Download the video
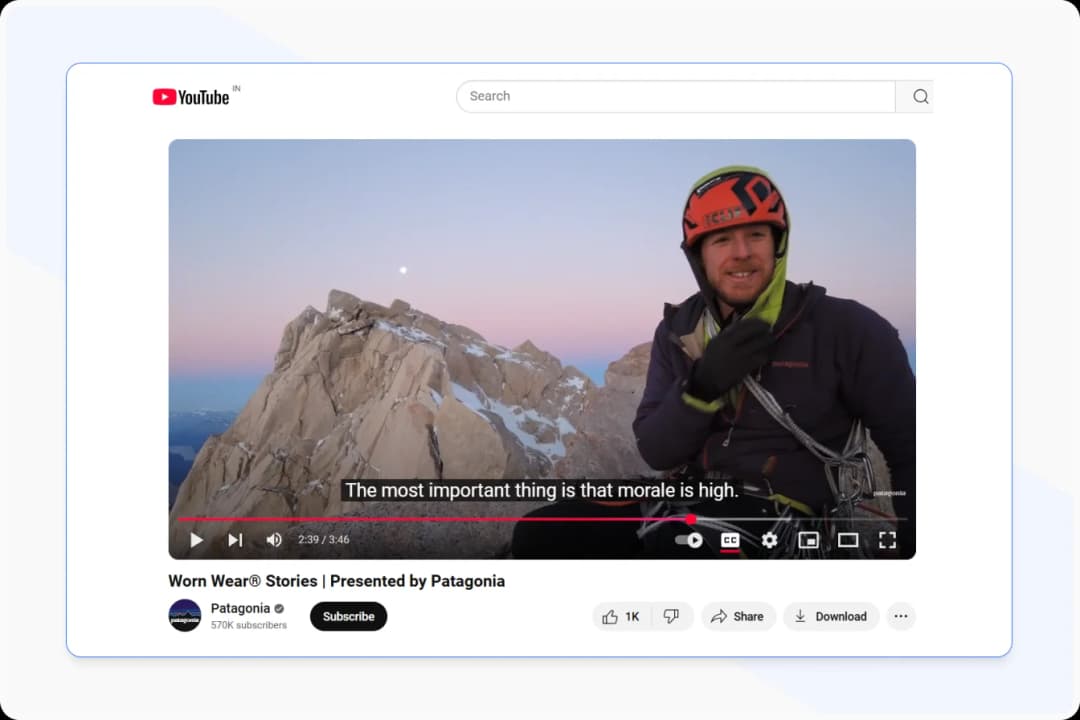The image size is (1080, 720). pyautogui.click(x=831, y=616)
